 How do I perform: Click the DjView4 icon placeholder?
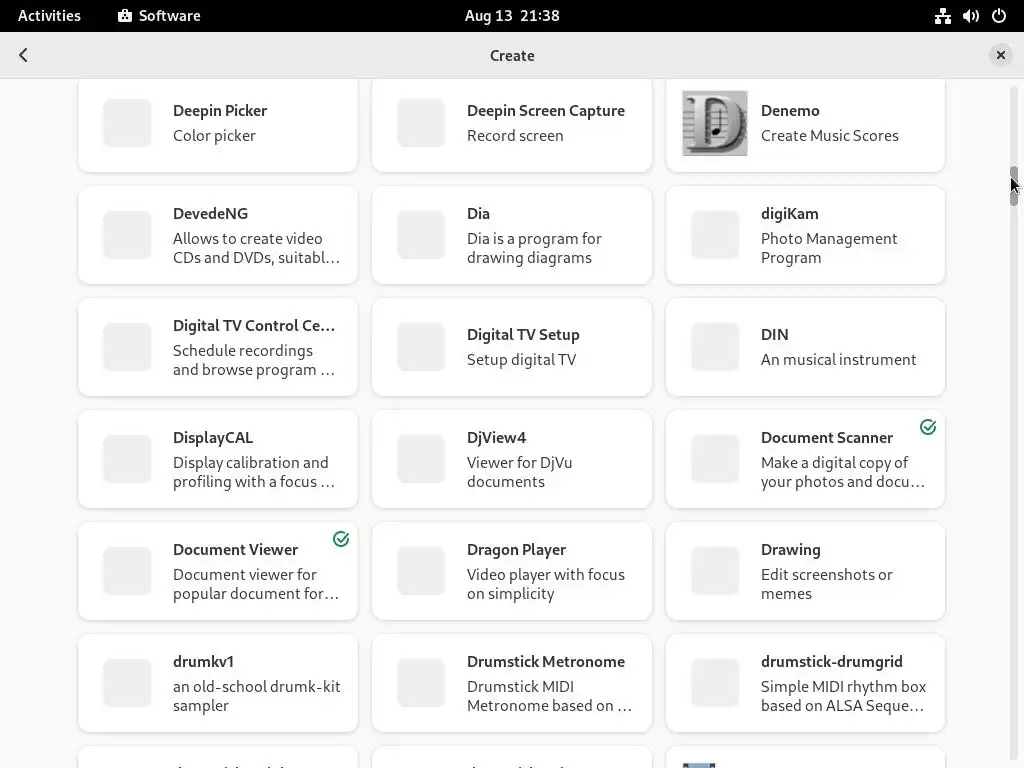421,459
